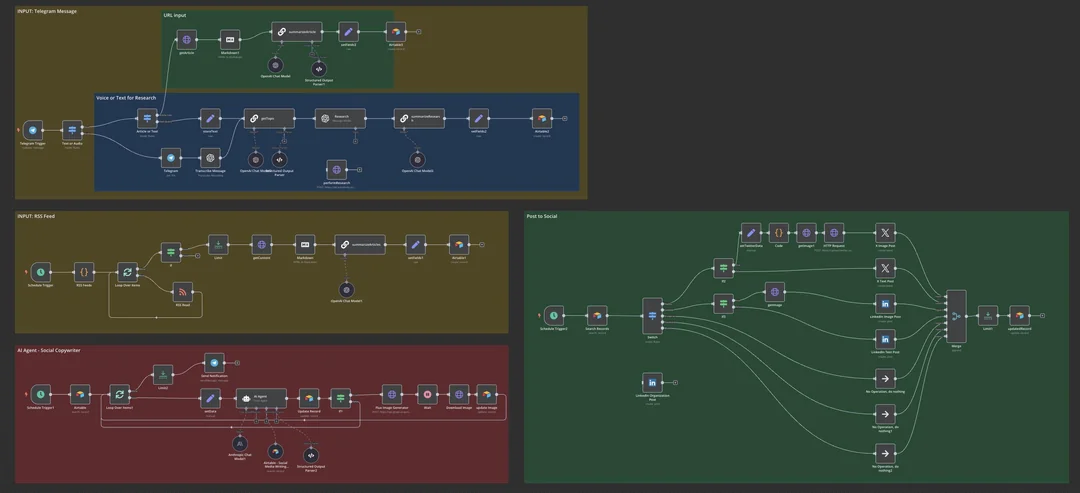Select the Loop Over Items node
Screen dimensions: 1080x493
tap(127, 272)
